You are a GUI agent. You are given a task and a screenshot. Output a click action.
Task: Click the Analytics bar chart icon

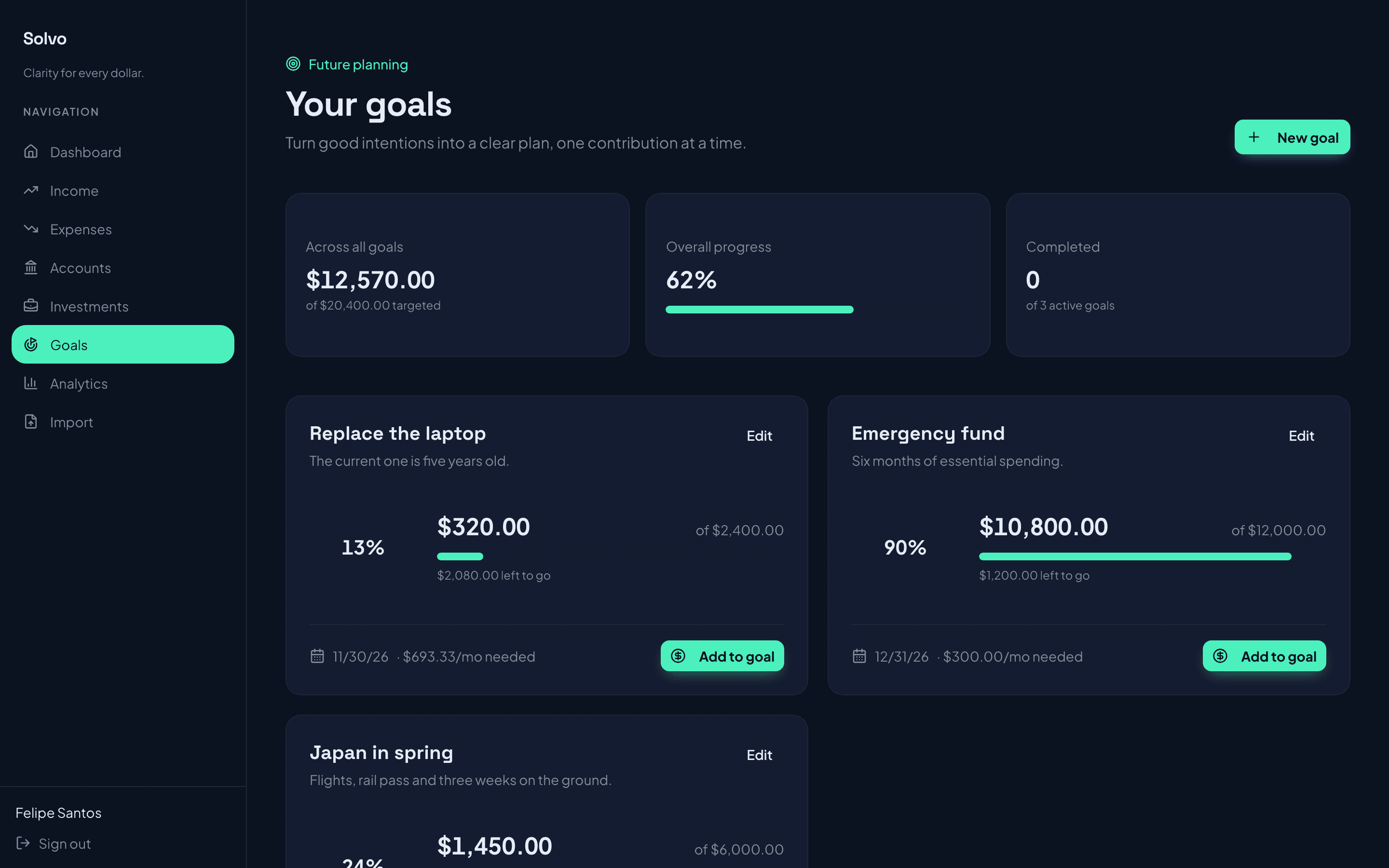coord(31,383)
